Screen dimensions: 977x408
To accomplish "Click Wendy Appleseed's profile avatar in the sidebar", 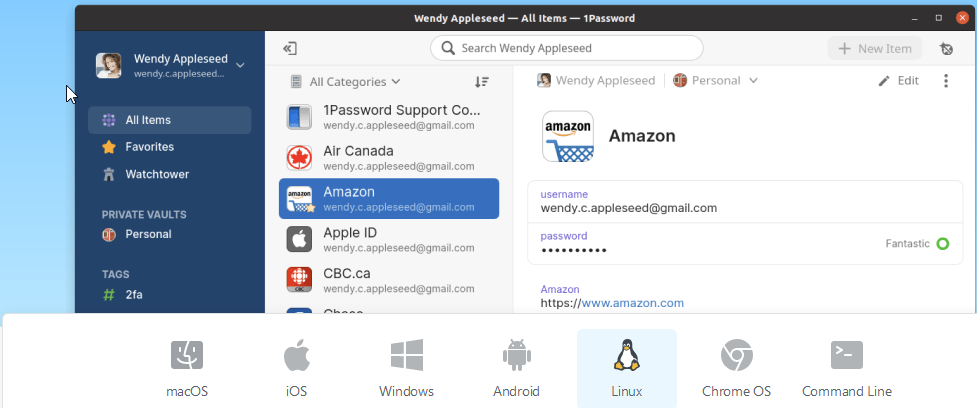I will [x=108, y=65].
